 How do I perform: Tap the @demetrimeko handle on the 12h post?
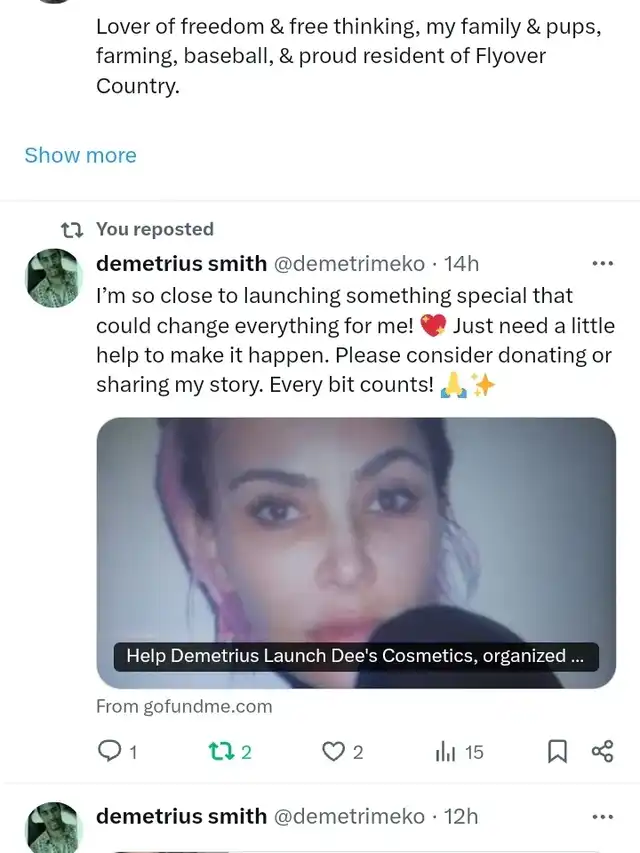(x=349, y=817)
